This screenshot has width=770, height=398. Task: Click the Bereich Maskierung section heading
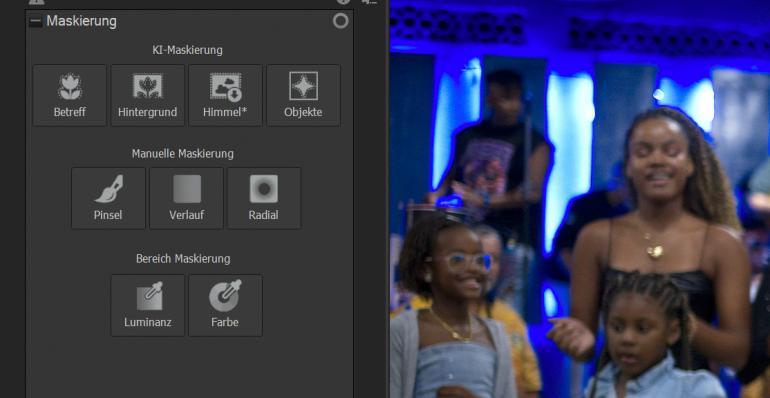coord(183,258)
